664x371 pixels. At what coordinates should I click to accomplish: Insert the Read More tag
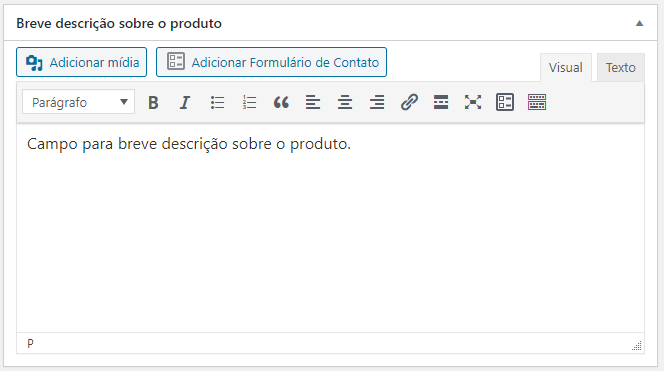coord(441,102)
